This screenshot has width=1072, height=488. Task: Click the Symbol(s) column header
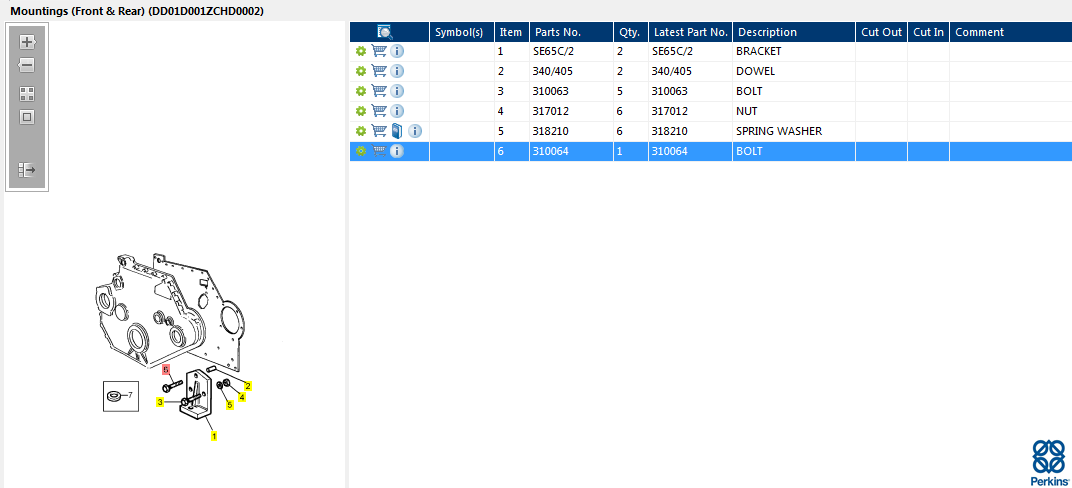click(461, 32)
